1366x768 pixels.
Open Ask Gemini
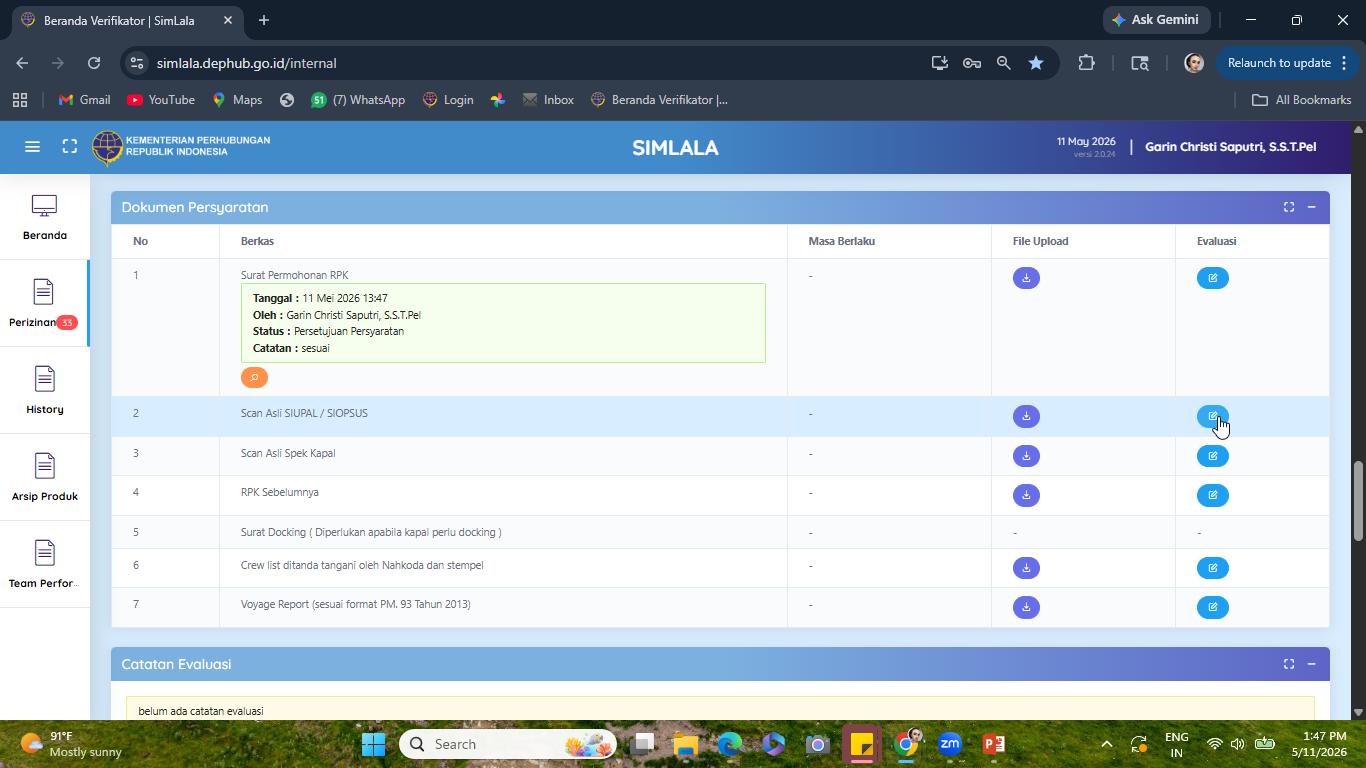[1156, 20]
